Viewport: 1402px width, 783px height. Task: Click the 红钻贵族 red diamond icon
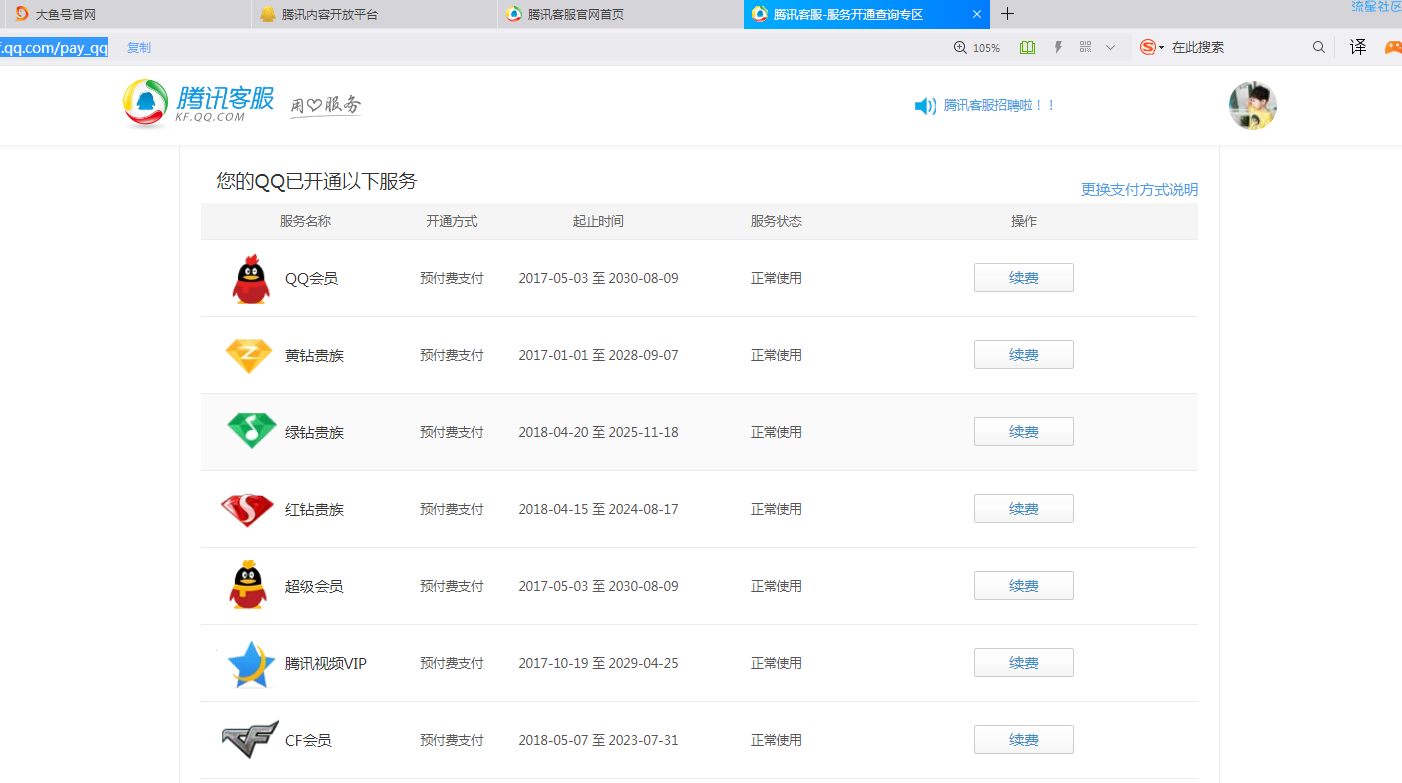(x=247, y=510)
